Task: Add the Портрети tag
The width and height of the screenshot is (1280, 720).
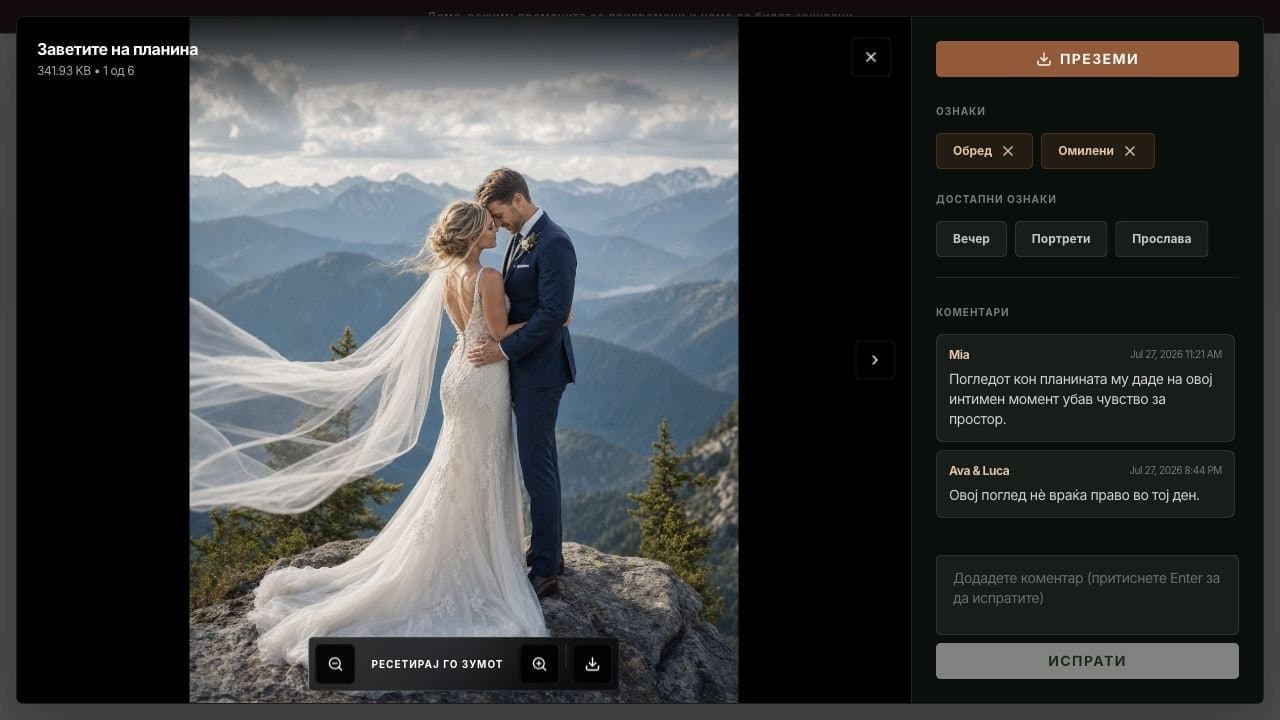Action: tap(1061, 239)
